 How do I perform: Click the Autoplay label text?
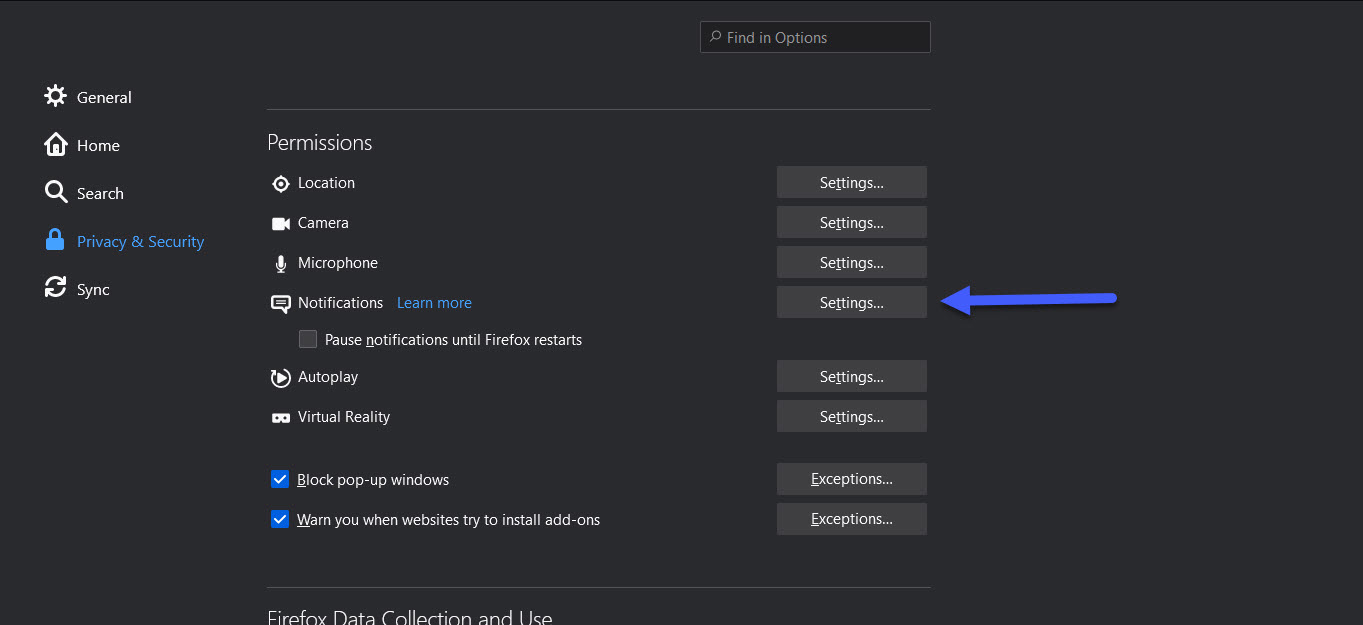tap(328, 377)
